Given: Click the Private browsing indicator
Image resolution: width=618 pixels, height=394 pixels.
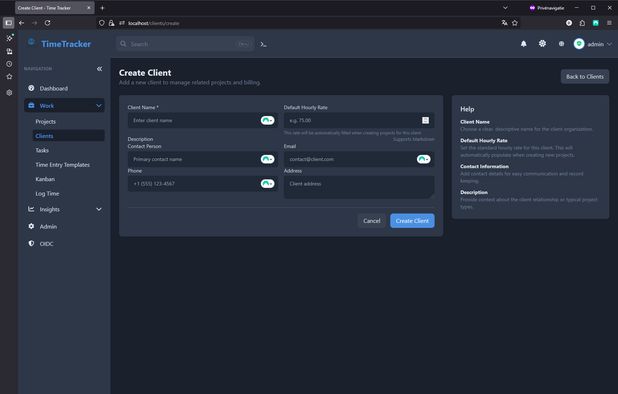Looking at the screenshot, I should click(547, 8).
